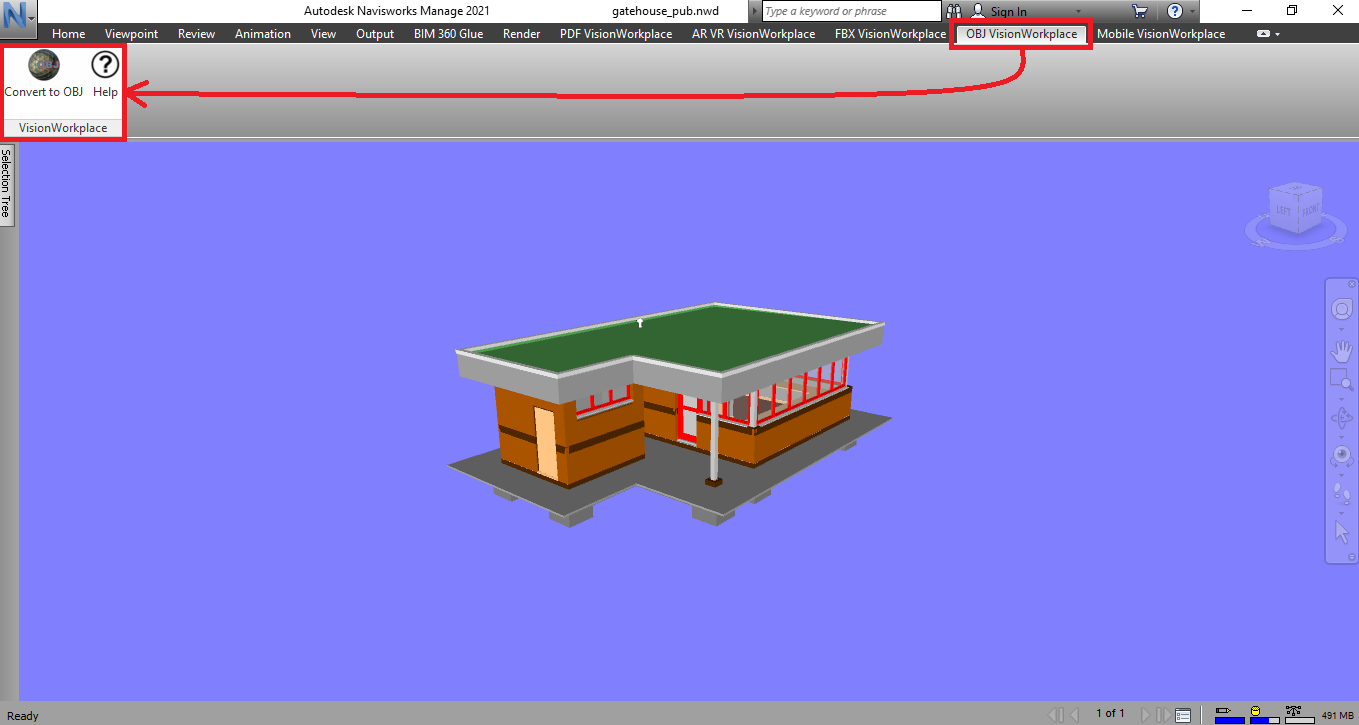Activate the Pan hand tool
This screenshot has width=1359, height=725.
(x=1341, y=351)
